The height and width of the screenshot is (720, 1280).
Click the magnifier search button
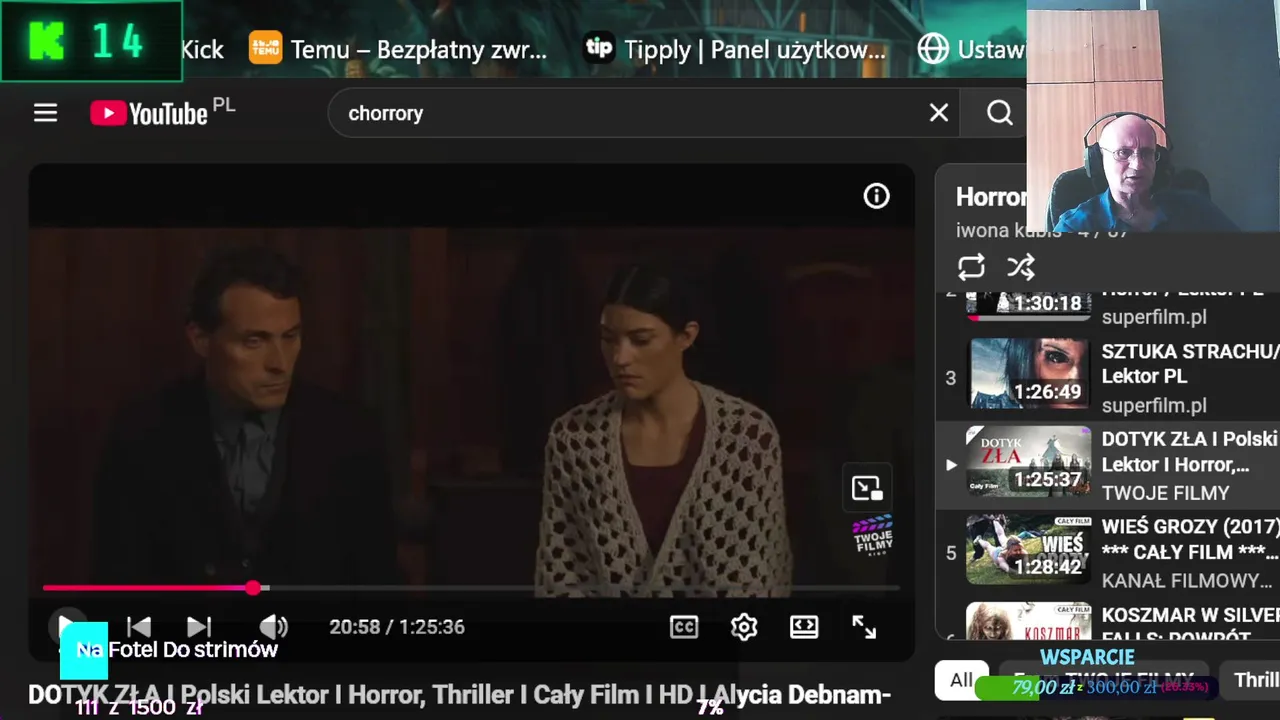point(999,113)
